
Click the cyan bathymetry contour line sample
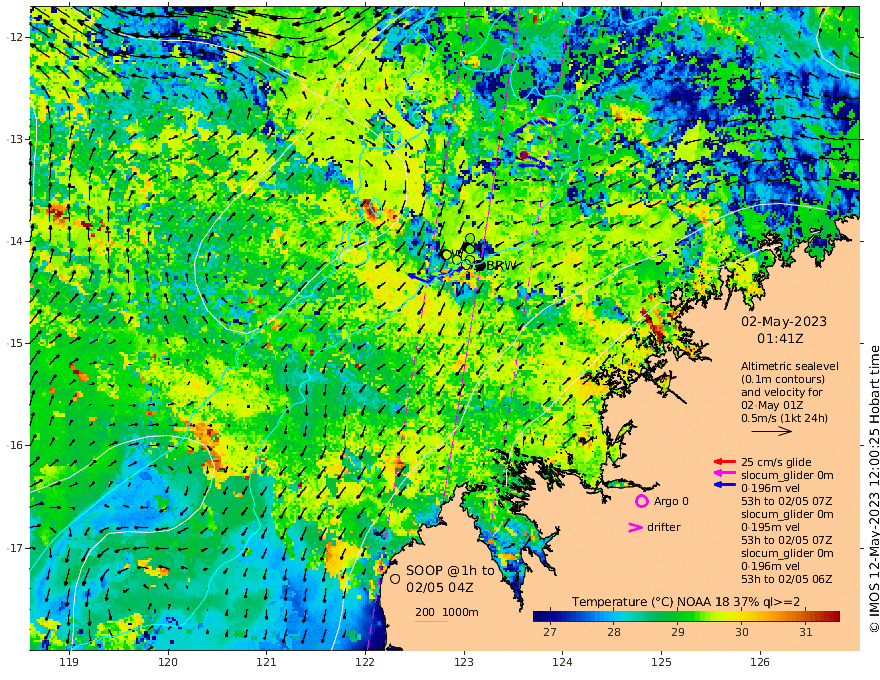pos(430,621)
